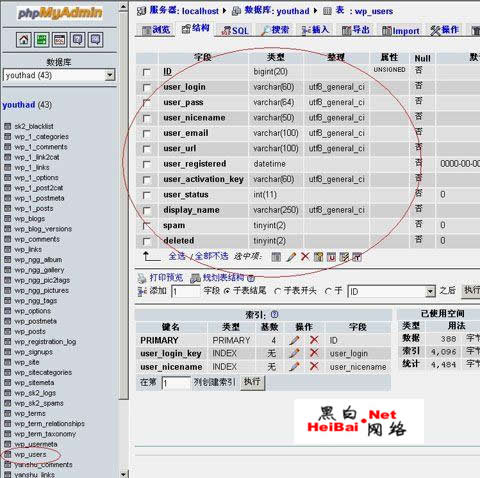This screenshot has width=480, height=478.
Task: Click the unique index icon for selected fields
Action: click(331, 257)
